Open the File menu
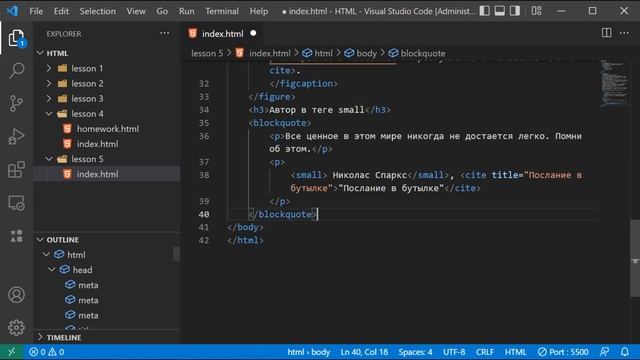The width and height of the screenshot is (640, 360). click(36, 11)
